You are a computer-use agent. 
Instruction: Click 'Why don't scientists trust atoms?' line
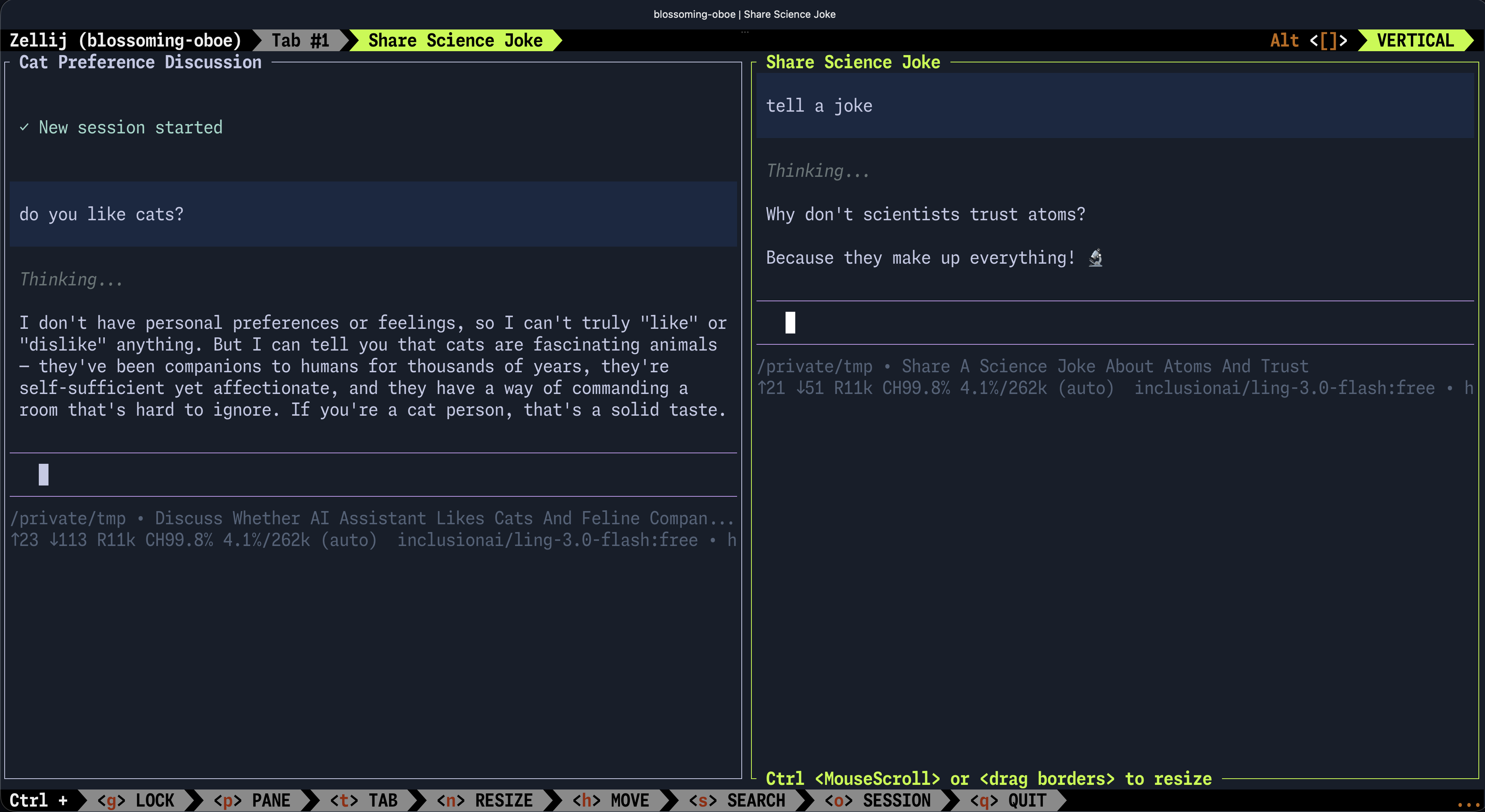pyautogui.click(x=925, y=214)
